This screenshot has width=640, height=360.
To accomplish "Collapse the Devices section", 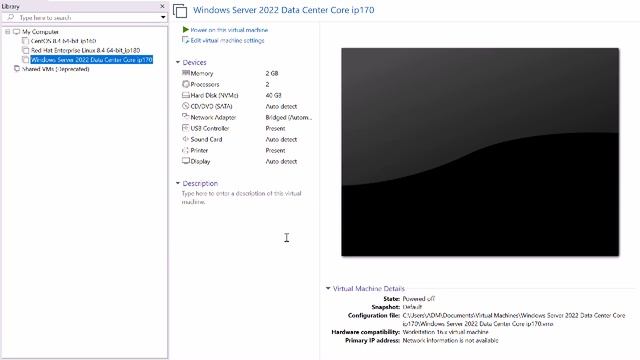I will [178, 62].
